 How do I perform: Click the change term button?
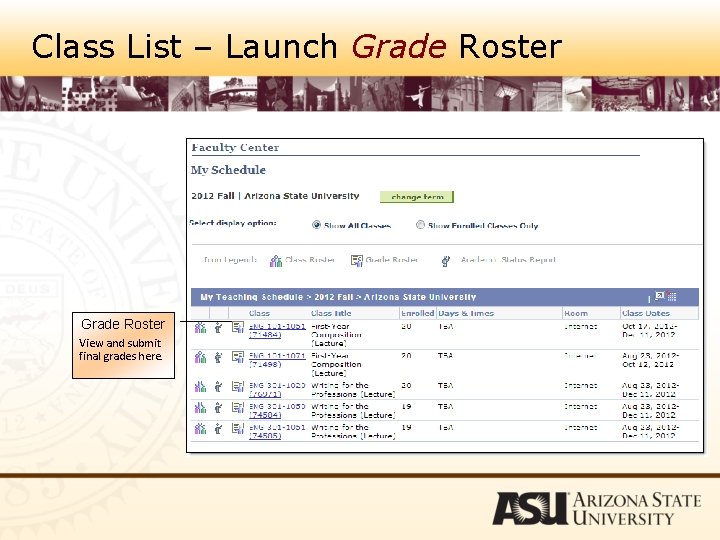click(x=417, y=197)
